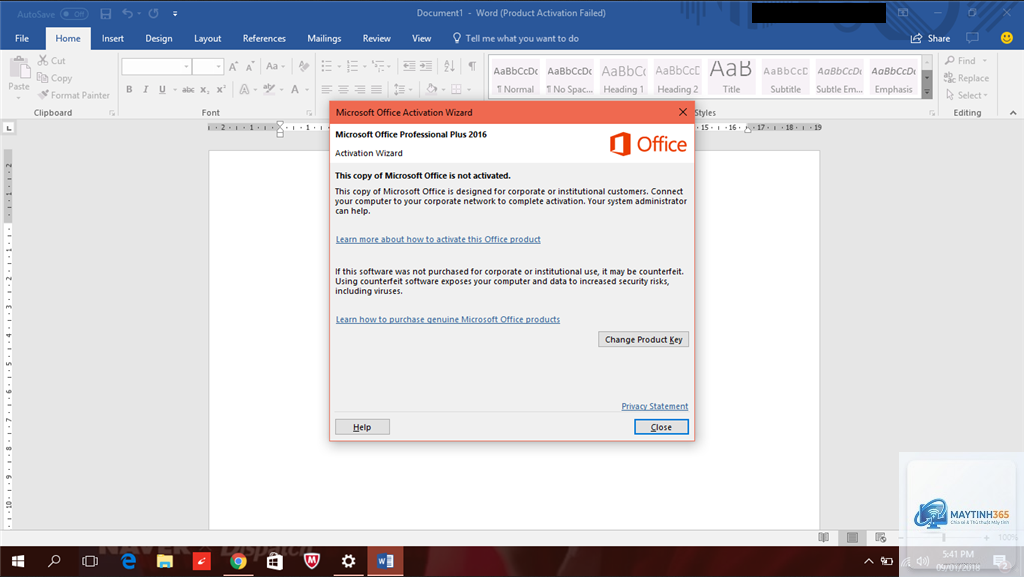This screenshot has width=1024, height=577.
Task: Open the File tab
Action: click(x=22, y=39)
